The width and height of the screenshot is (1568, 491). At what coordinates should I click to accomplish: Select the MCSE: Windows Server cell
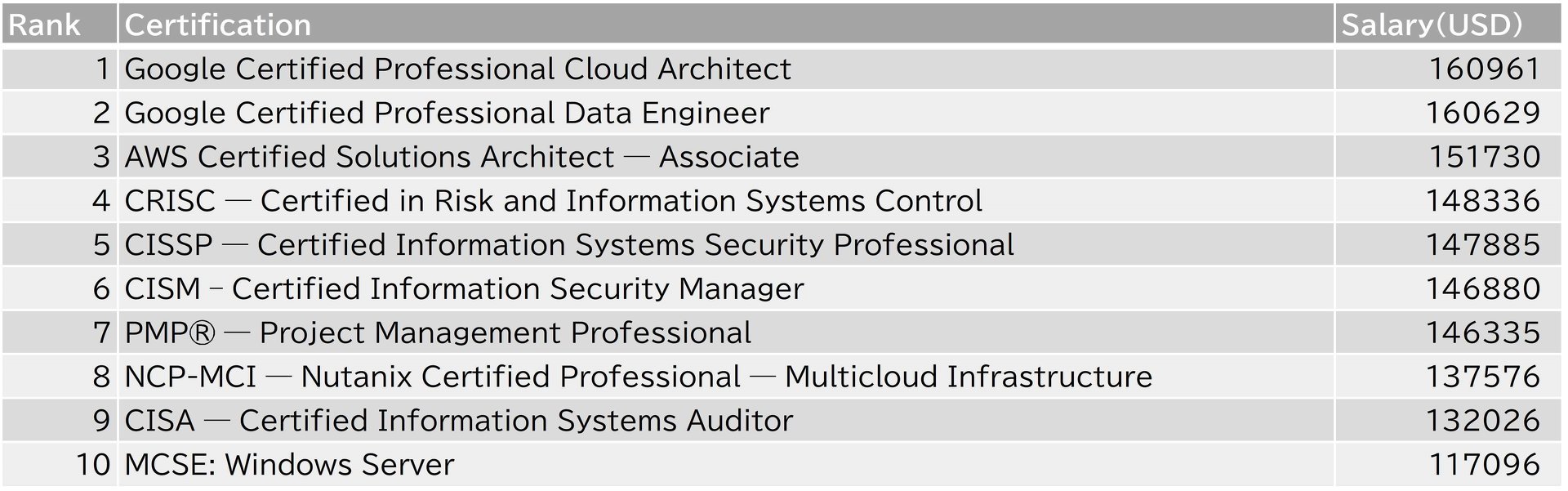tap(726, 465)
